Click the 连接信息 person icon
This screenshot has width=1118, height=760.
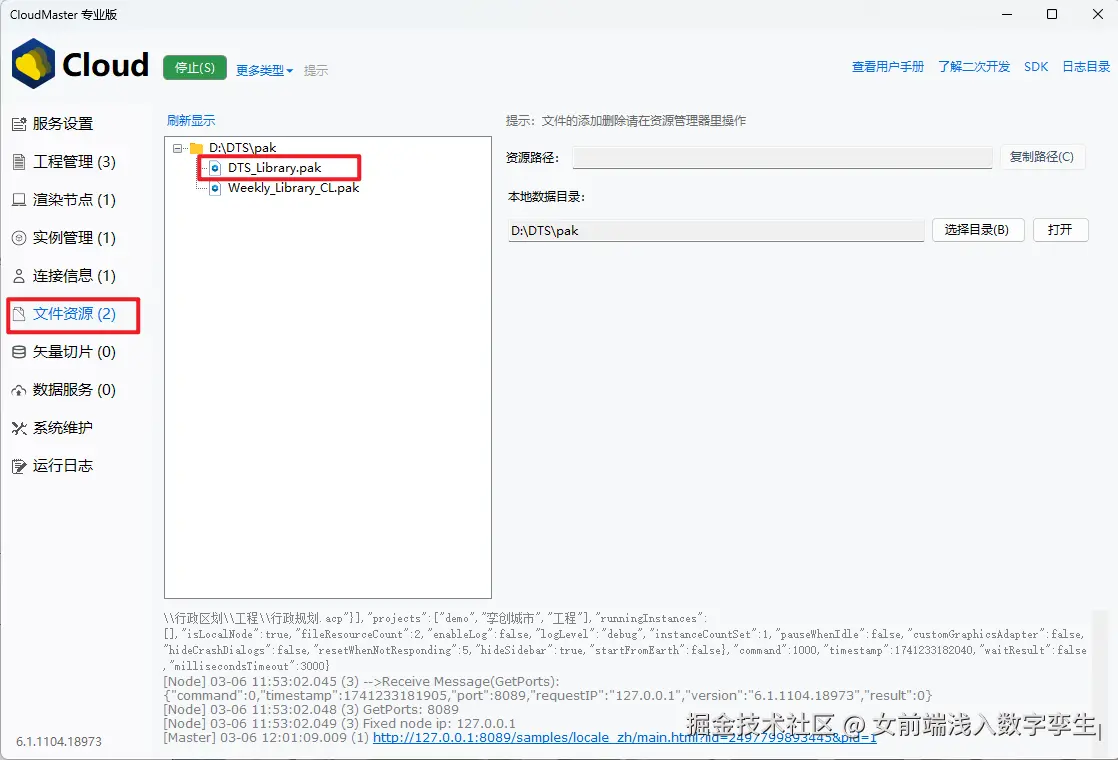pyautogui.click(x=19, y=276)
